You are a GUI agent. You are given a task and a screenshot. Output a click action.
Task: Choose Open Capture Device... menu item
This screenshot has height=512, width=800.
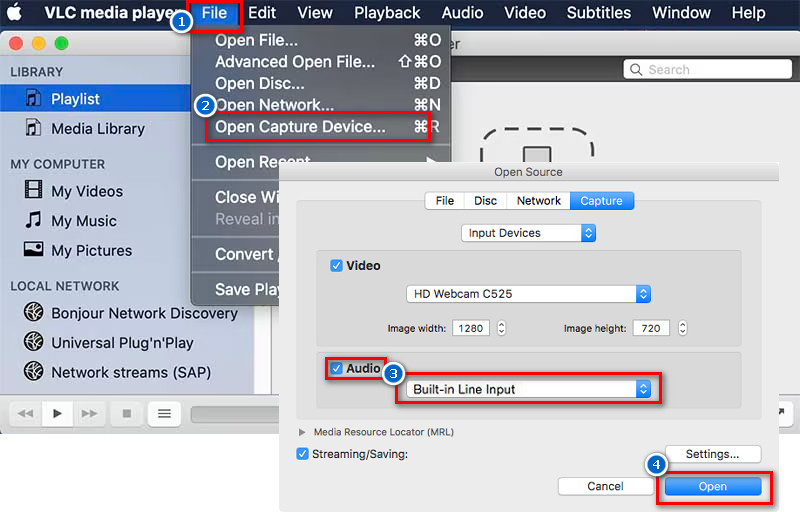[x=321, y=126]
